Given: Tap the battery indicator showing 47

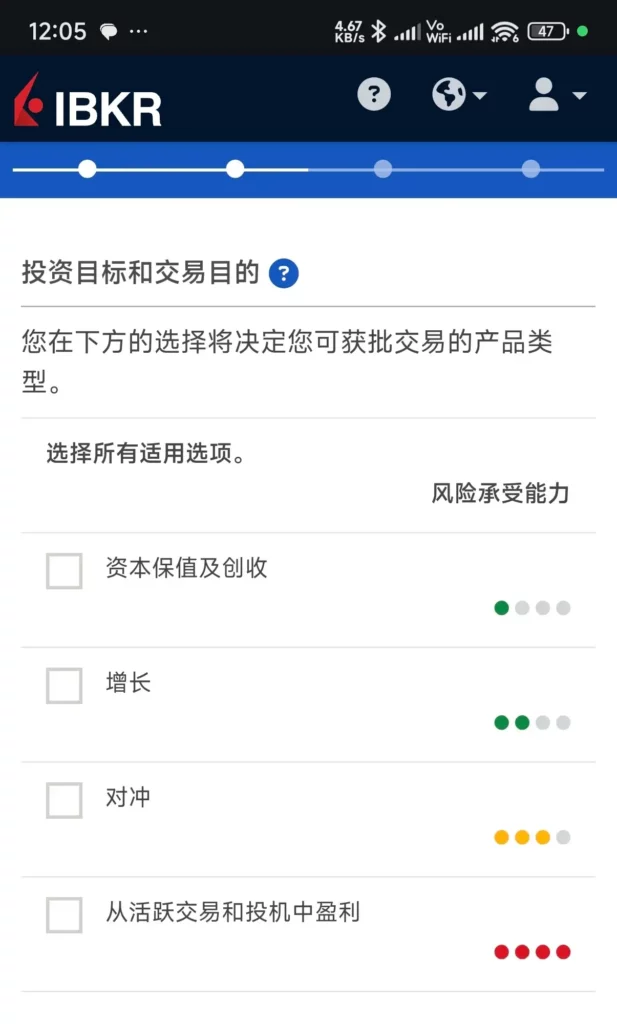Looking at the screenshot, I should (x=546, y=31).
